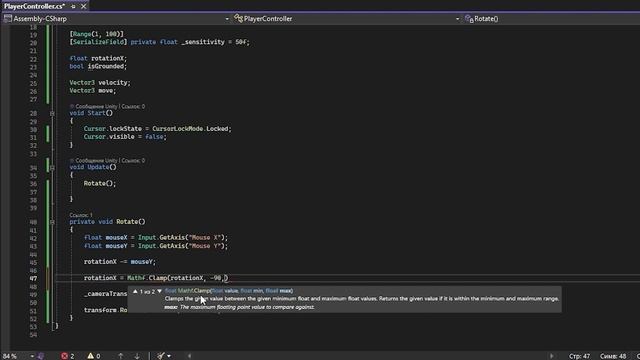This screenshot has height=360, width=640.
Task: Click the 'rotationX -= mouseY;' line
Action: [120, 262]
